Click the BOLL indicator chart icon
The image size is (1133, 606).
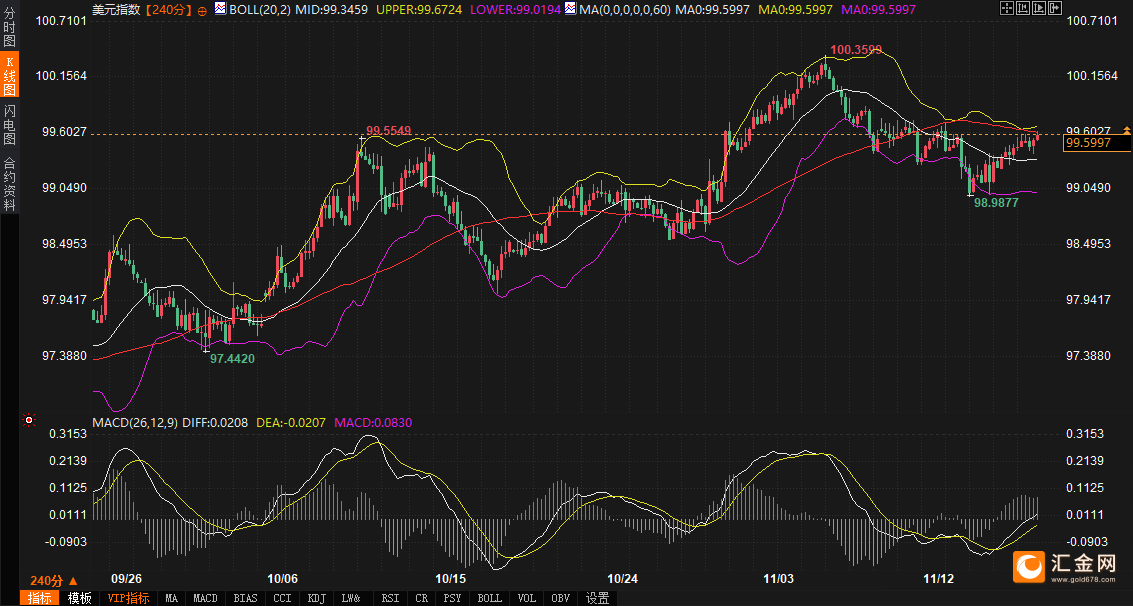click(221, 9)
